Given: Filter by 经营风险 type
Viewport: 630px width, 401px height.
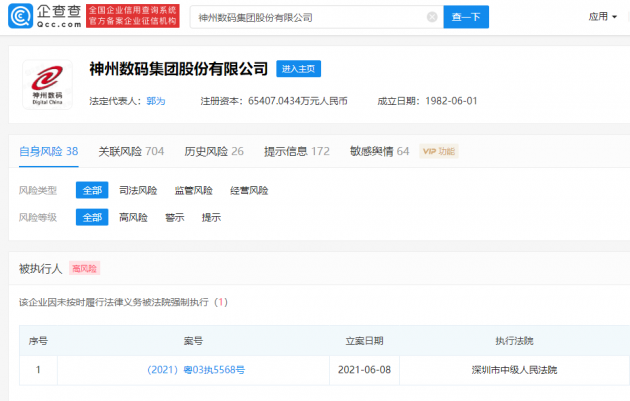Looking at the screenshot, I should pos(249,190).
